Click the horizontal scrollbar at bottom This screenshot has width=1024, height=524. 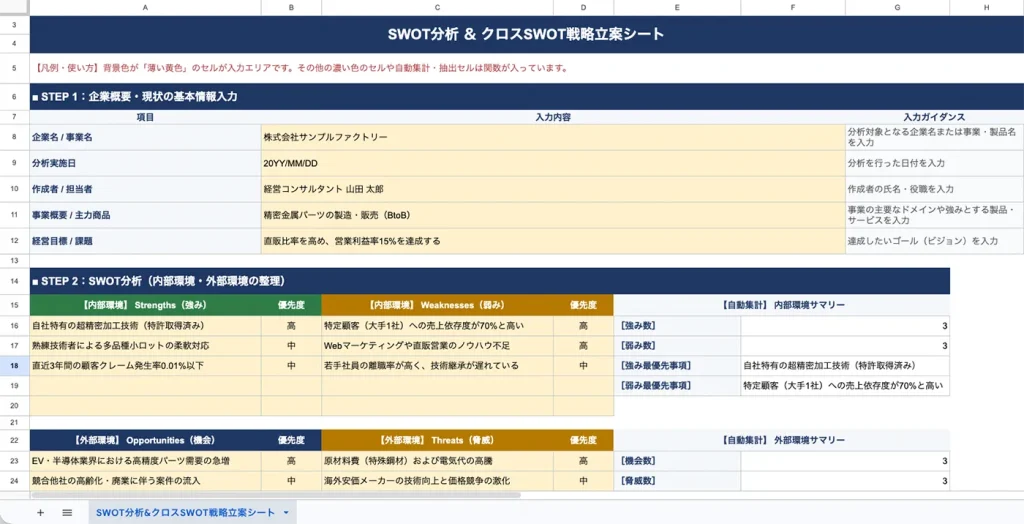pos(274,495)
